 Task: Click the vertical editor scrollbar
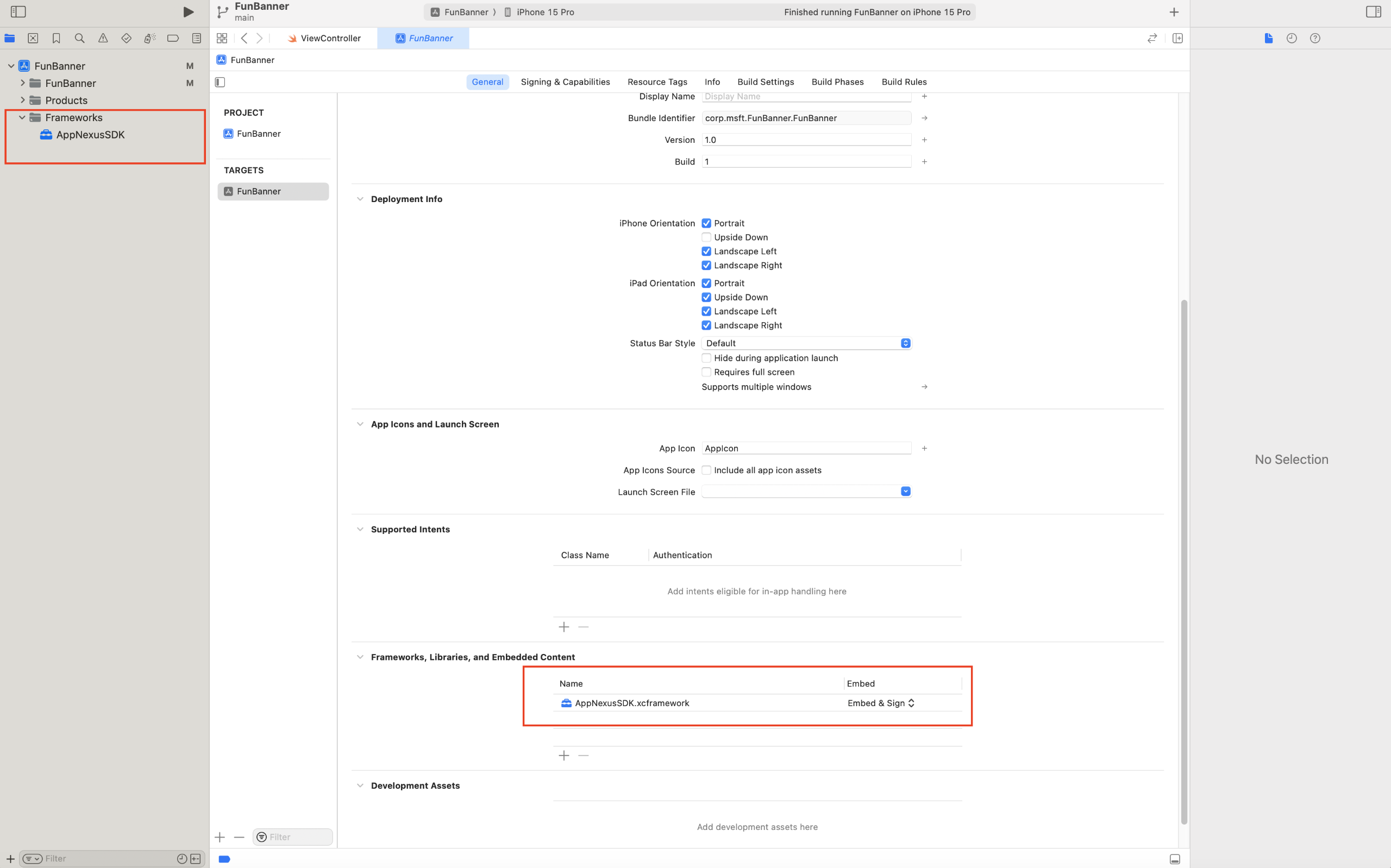click(x=1183, y=562)
